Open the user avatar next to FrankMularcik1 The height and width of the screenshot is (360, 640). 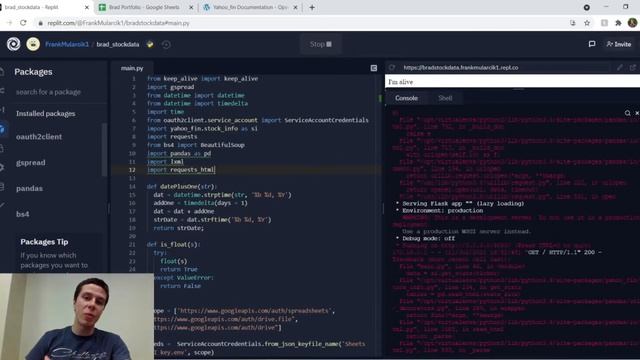coord(33,44)
